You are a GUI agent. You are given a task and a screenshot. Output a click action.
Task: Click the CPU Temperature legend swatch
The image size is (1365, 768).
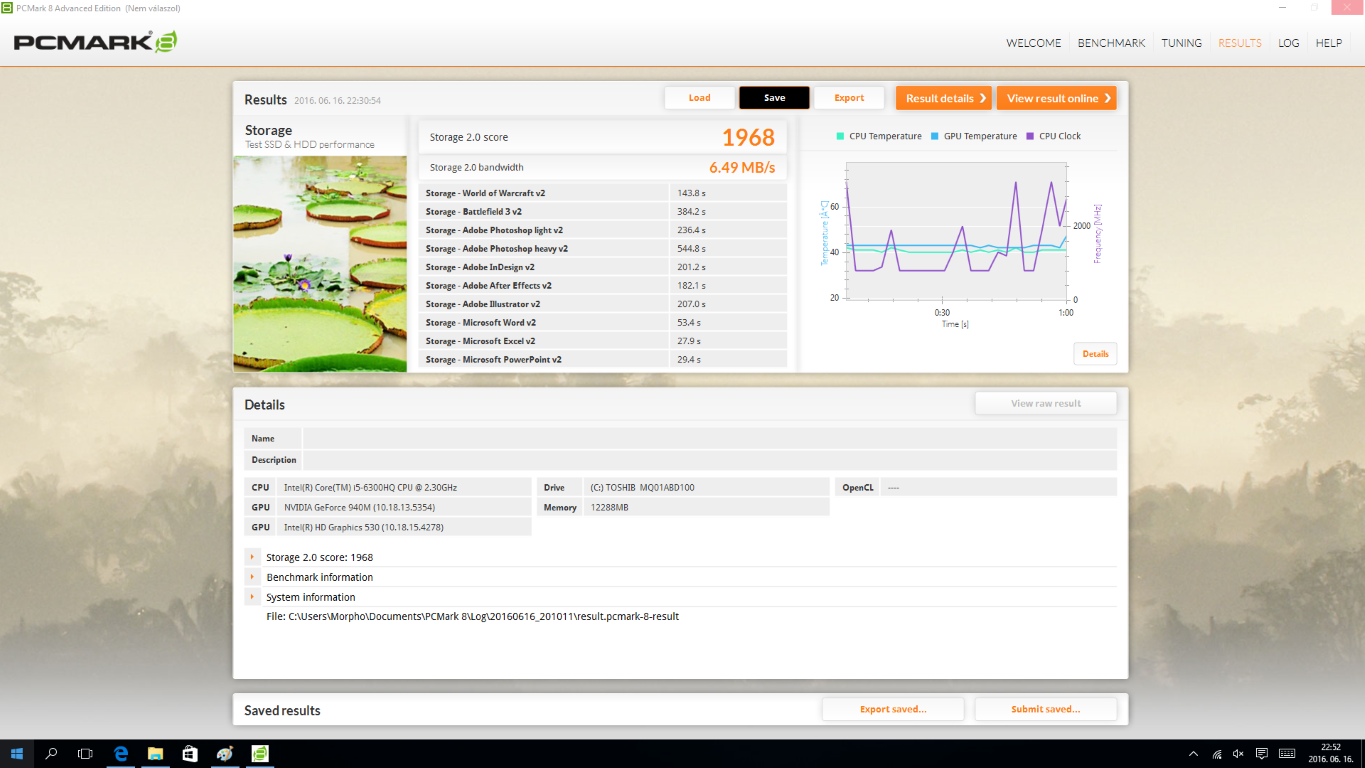pos(840,136)
